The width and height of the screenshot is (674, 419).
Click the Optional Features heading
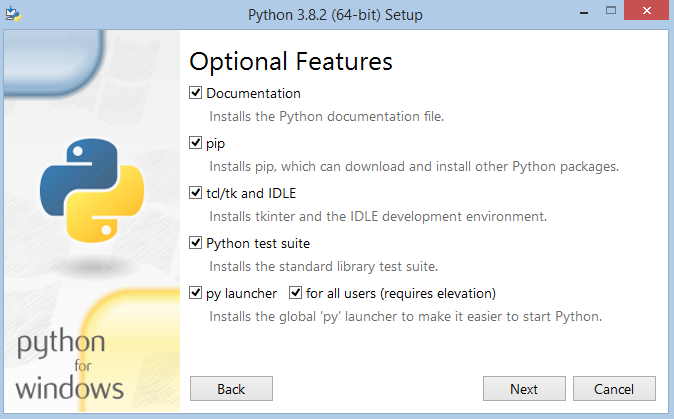291,61
